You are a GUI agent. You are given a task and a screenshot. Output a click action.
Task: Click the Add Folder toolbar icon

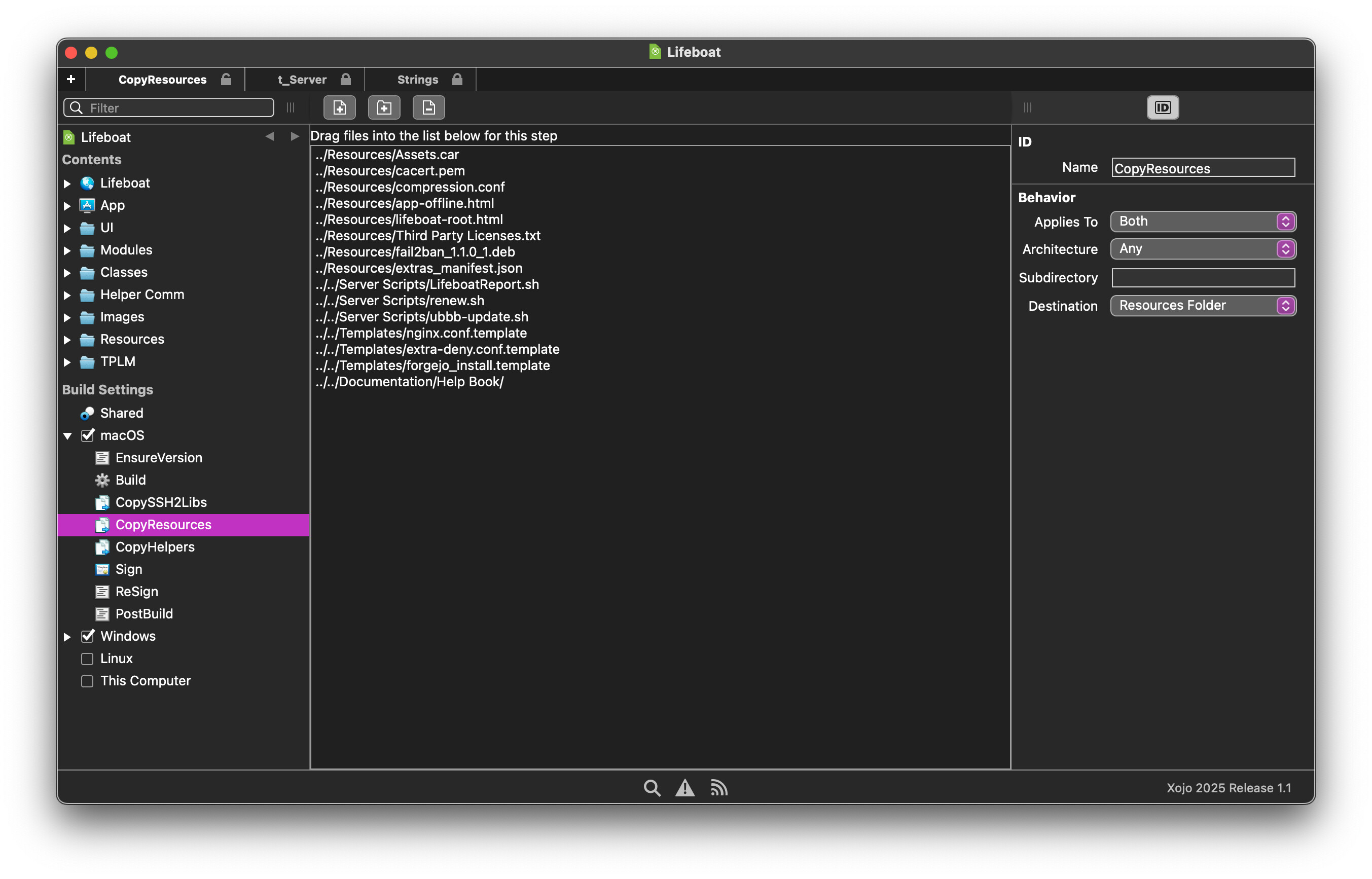(384, 107)
